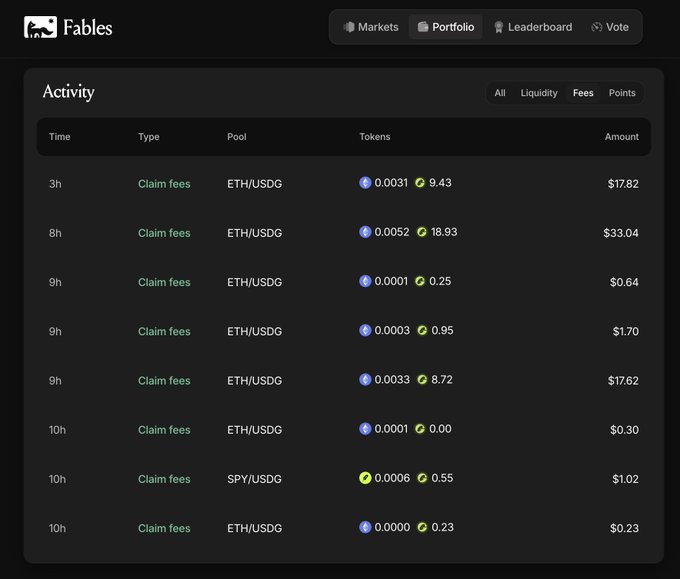
Task: Click Claim fees in the $0.64 row
Action: [164, 282]
